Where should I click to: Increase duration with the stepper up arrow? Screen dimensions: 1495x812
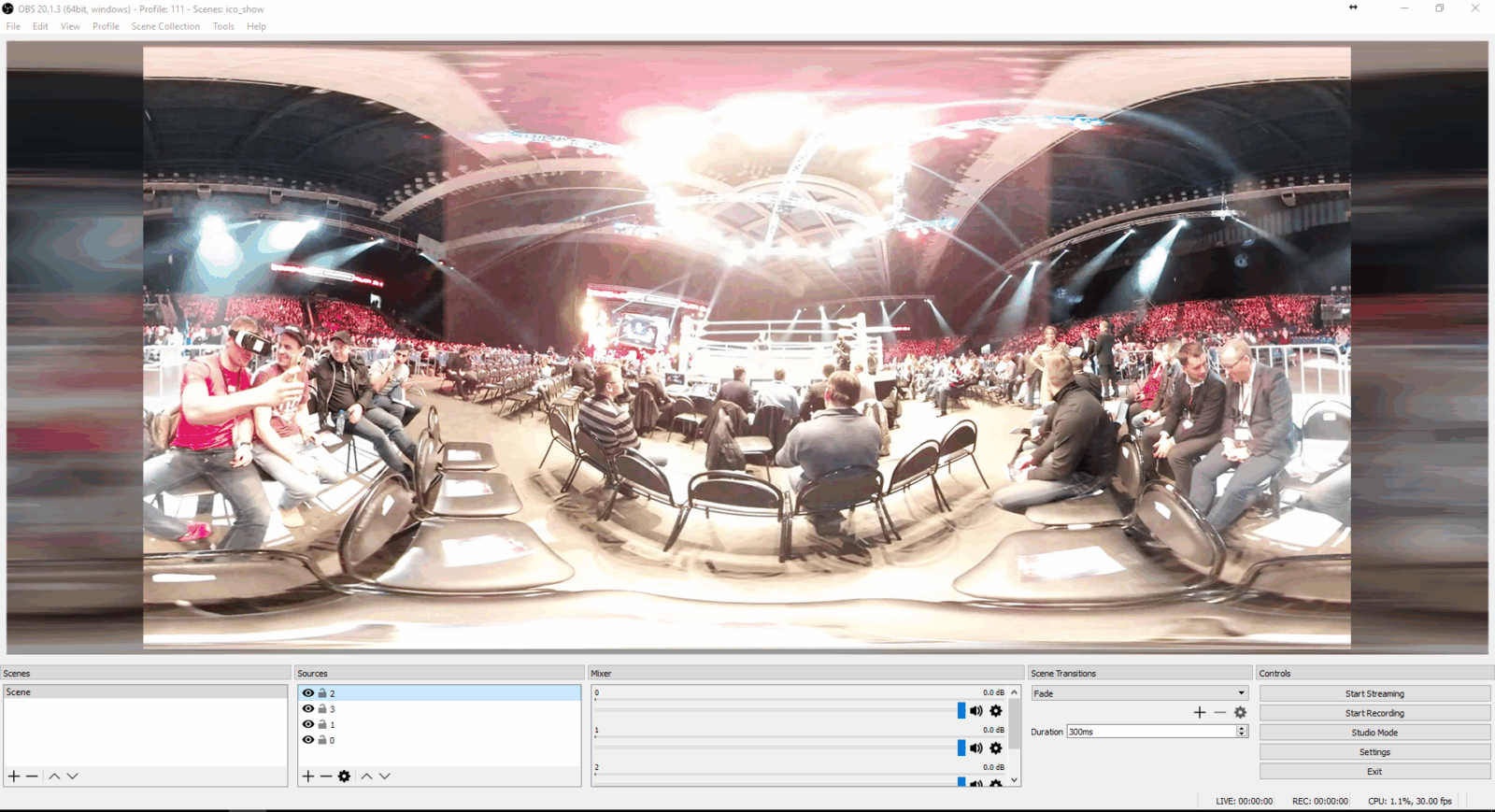tap(1242, 729)
